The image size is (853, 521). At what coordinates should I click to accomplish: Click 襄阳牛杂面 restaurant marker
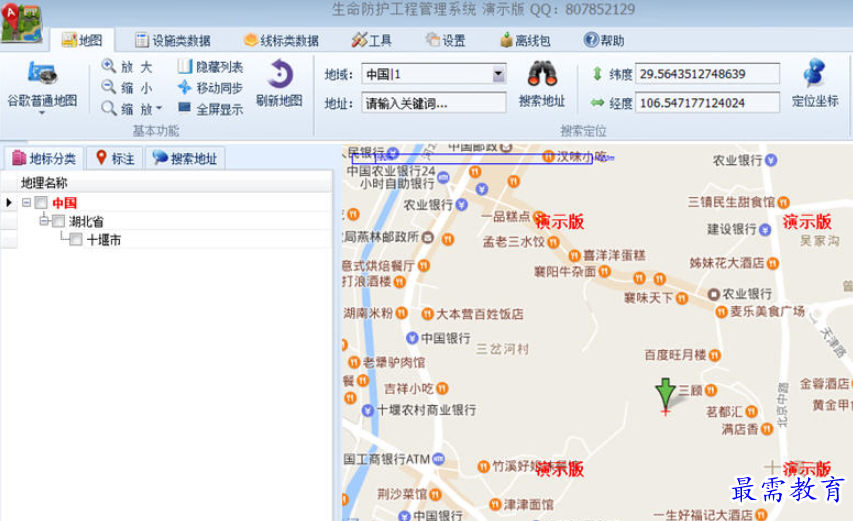(x=604, y=271)
